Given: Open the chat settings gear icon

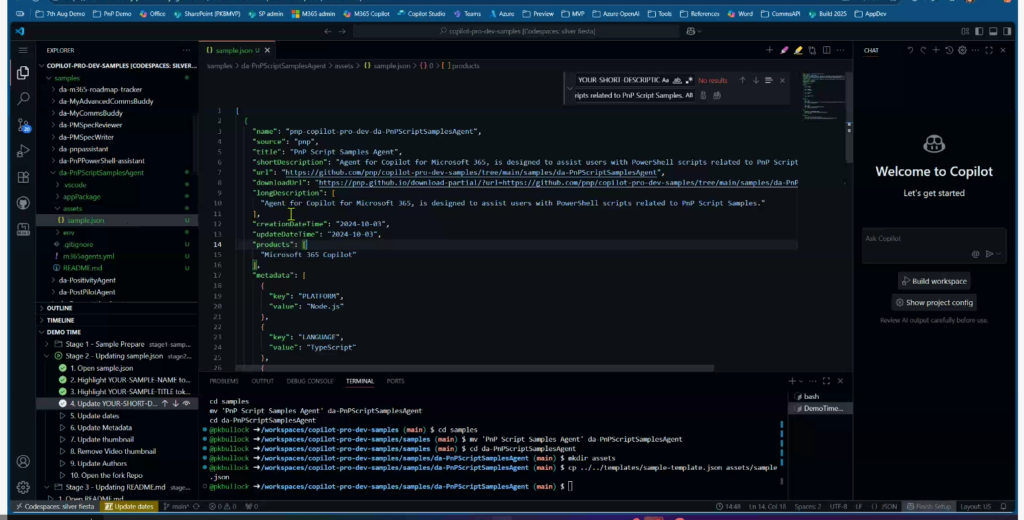Looking at the screenshot, I should [x=962, y=50].
